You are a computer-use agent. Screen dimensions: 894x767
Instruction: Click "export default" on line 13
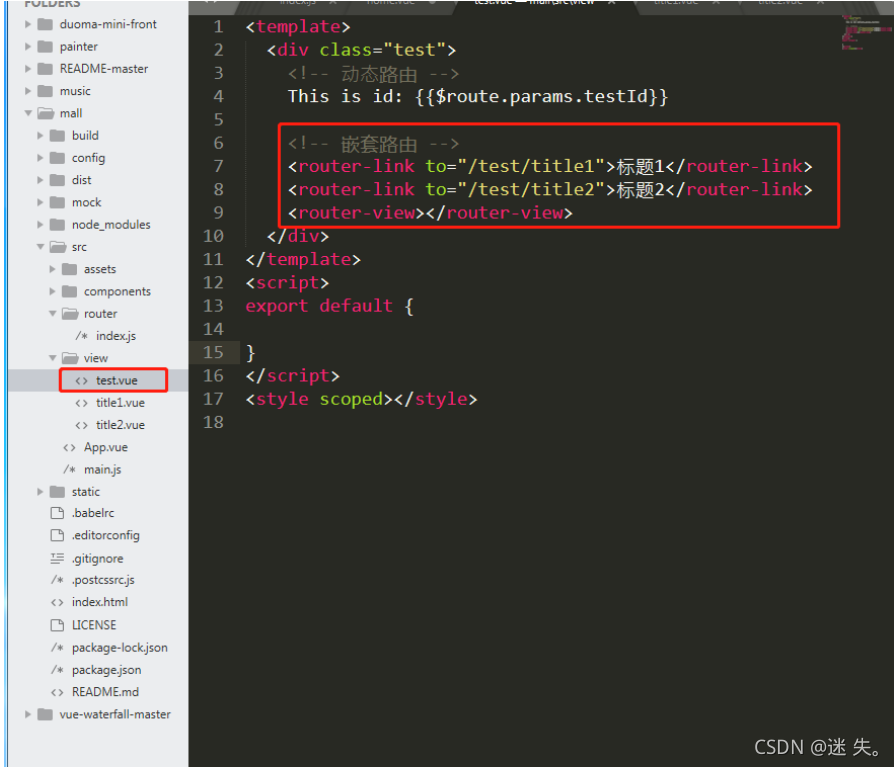pos(319,306)
